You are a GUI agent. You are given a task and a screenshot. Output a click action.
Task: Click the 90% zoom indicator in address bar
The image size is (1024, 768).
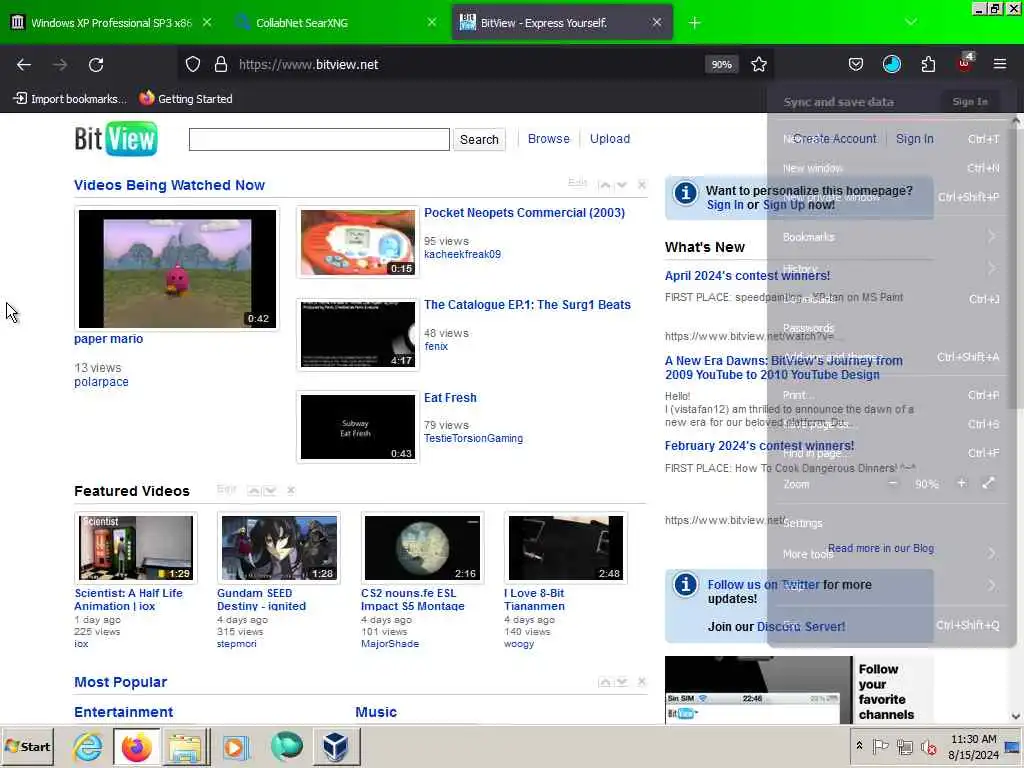[x=722, y=65]
